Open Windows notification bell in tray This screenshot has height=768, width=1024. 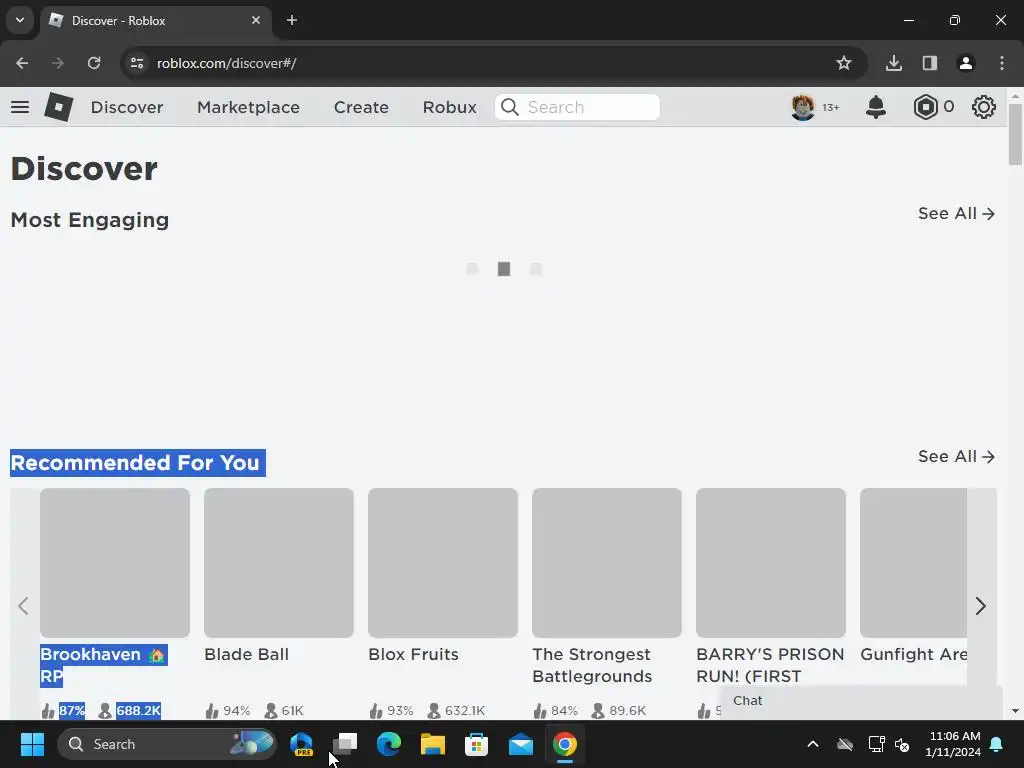coord(997,744)
